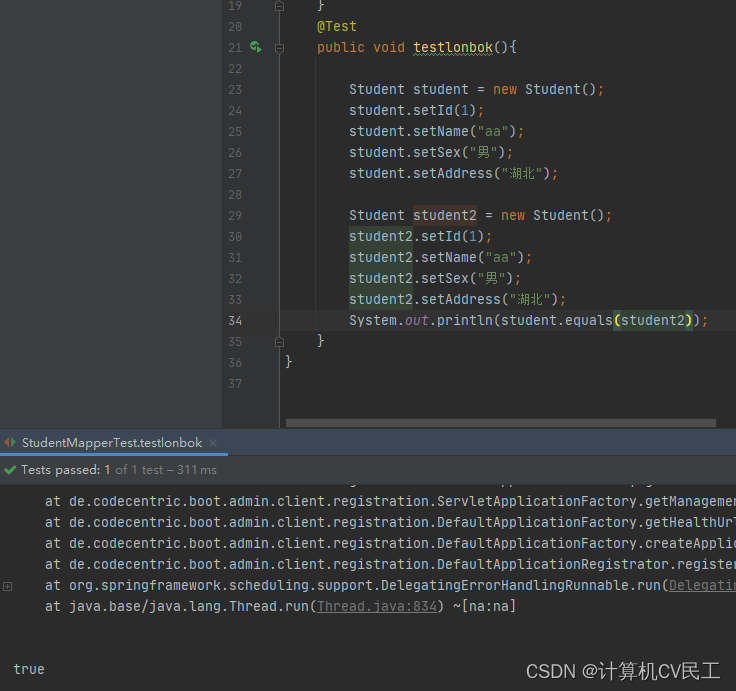Click DefaultApplicationFactory.getHealthUrl stack trace line
Image resolution: width=736 pixels, height=691 pixels.
tap(391, 522)
